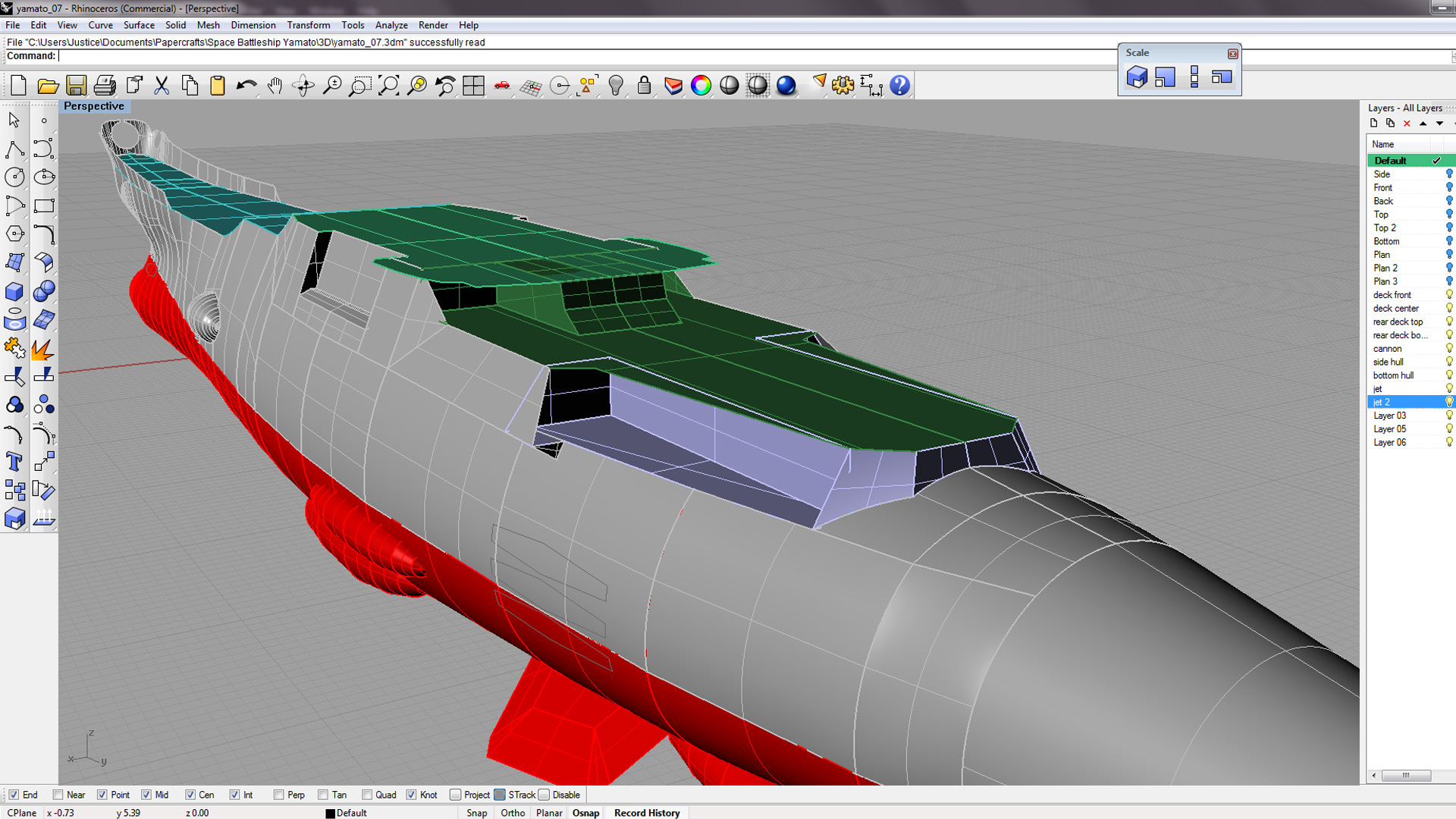Open the Analyze menu

[x=391, y=25]
